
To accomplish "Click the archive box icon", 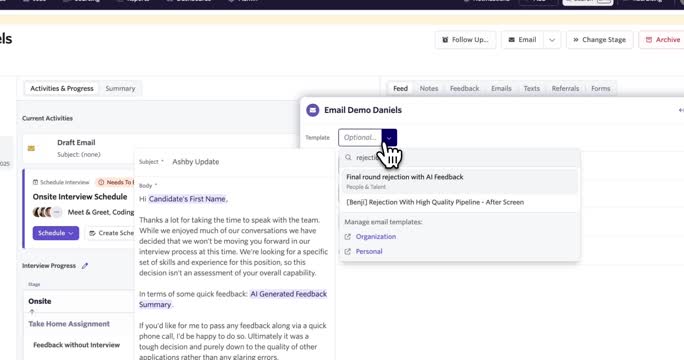I will (x=649, y=40).
